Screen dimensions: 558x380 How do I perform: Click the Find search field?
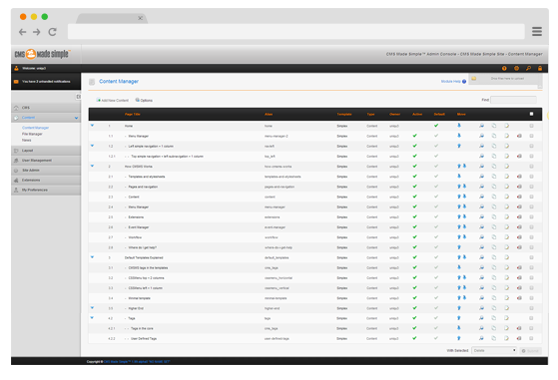pyautogui.click(x=513, y=100)
